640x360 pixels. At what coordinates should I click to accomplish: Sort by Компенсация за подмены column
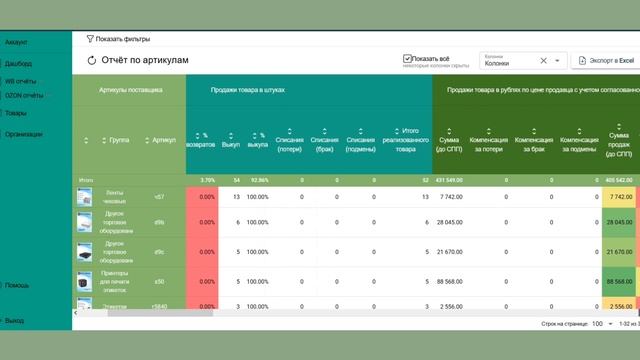coord(579,131)
